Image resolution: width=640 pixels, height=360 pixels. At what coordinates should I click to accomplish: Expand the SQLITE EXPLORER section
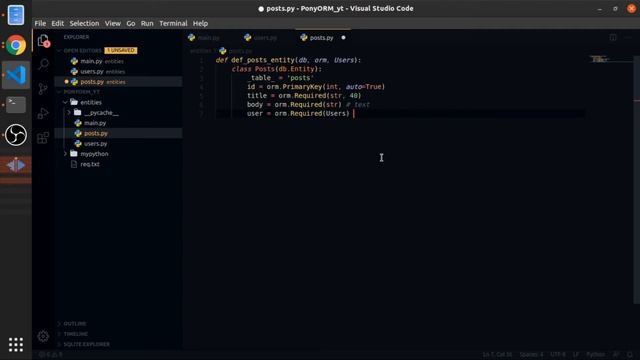point(59,344)
